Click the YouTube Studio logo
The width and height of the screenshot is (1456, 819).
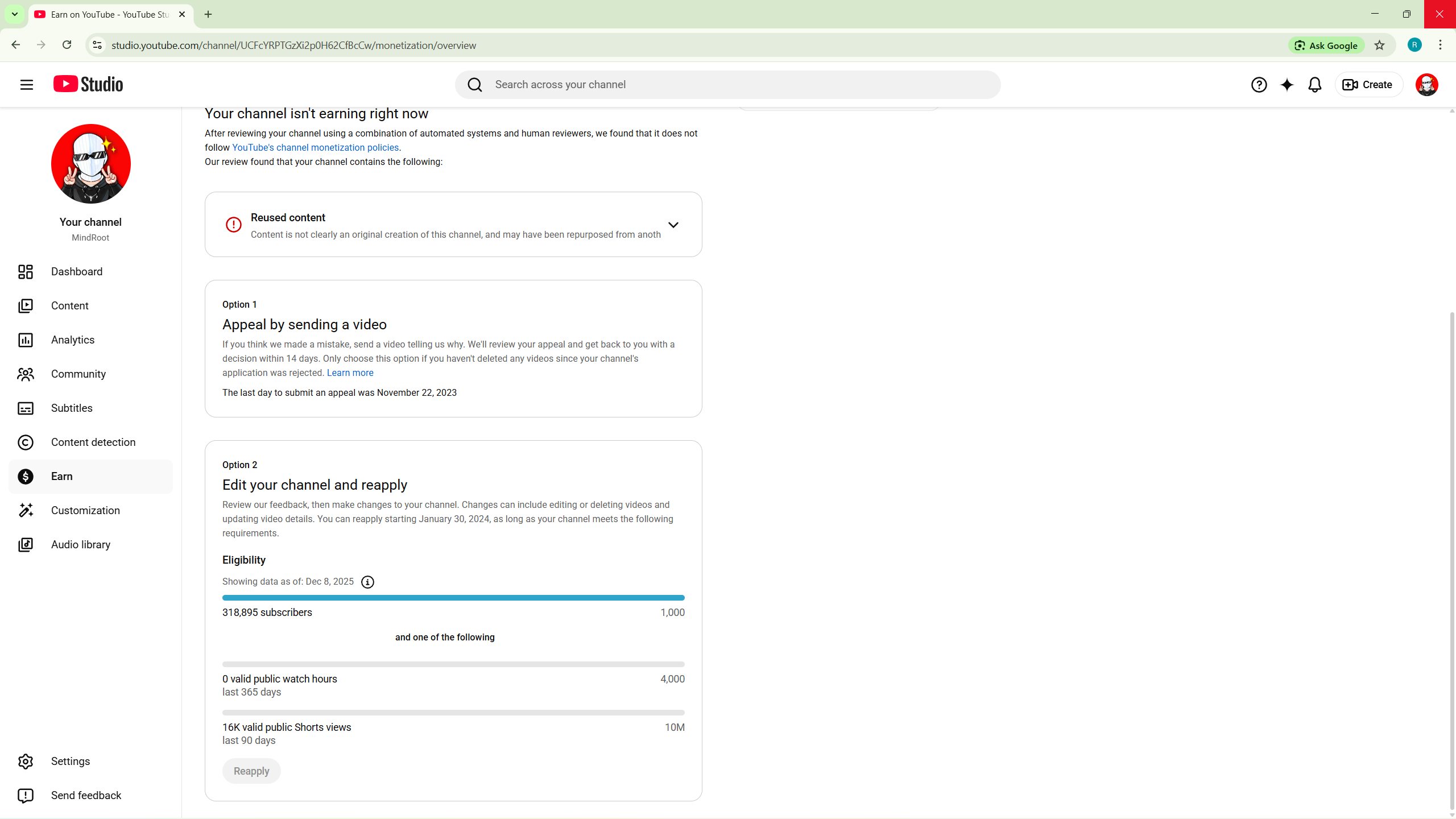click(x=88, y=84)
